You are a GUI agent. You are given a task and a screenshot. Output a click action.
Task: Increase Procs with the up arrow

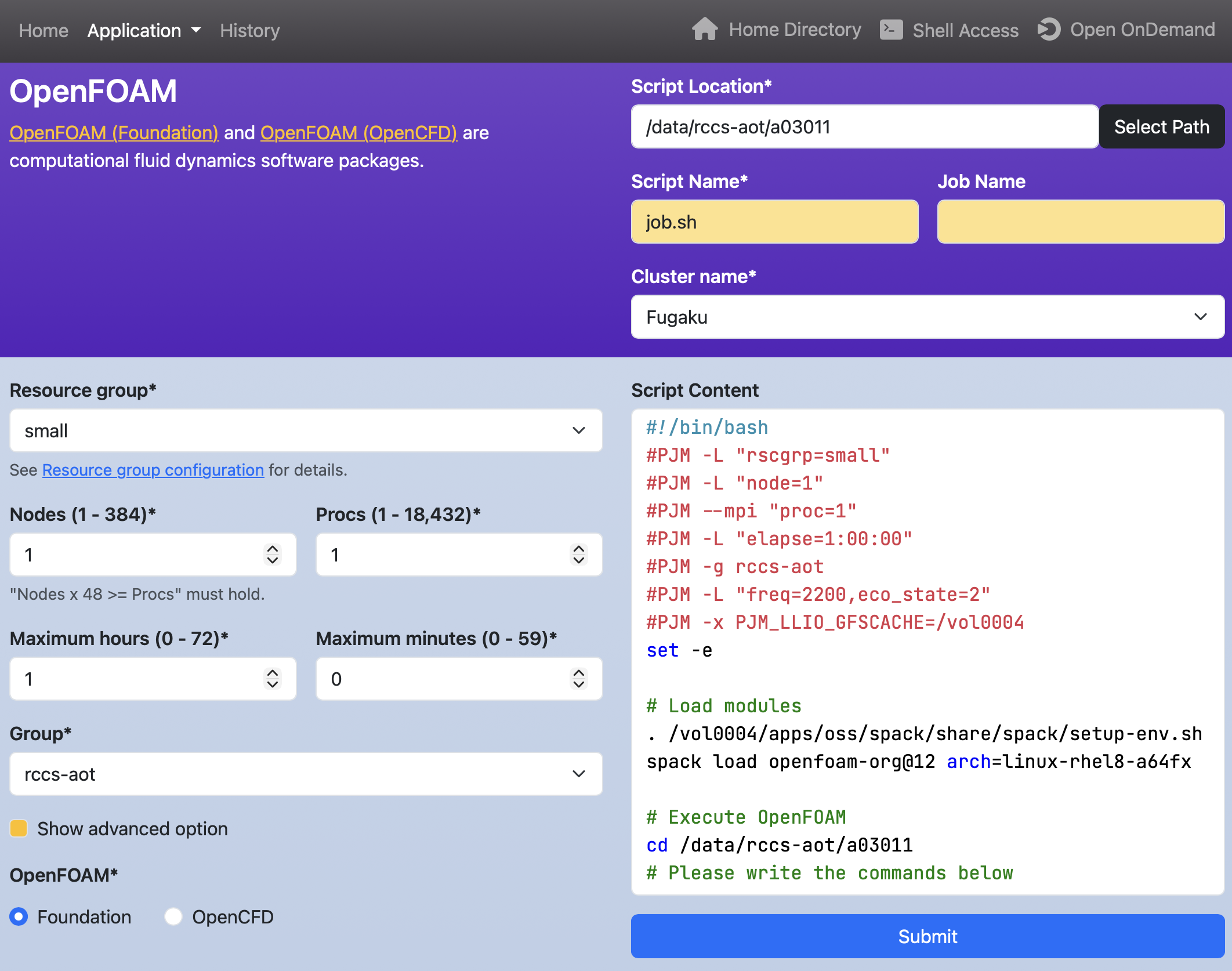tap(579, 548)
